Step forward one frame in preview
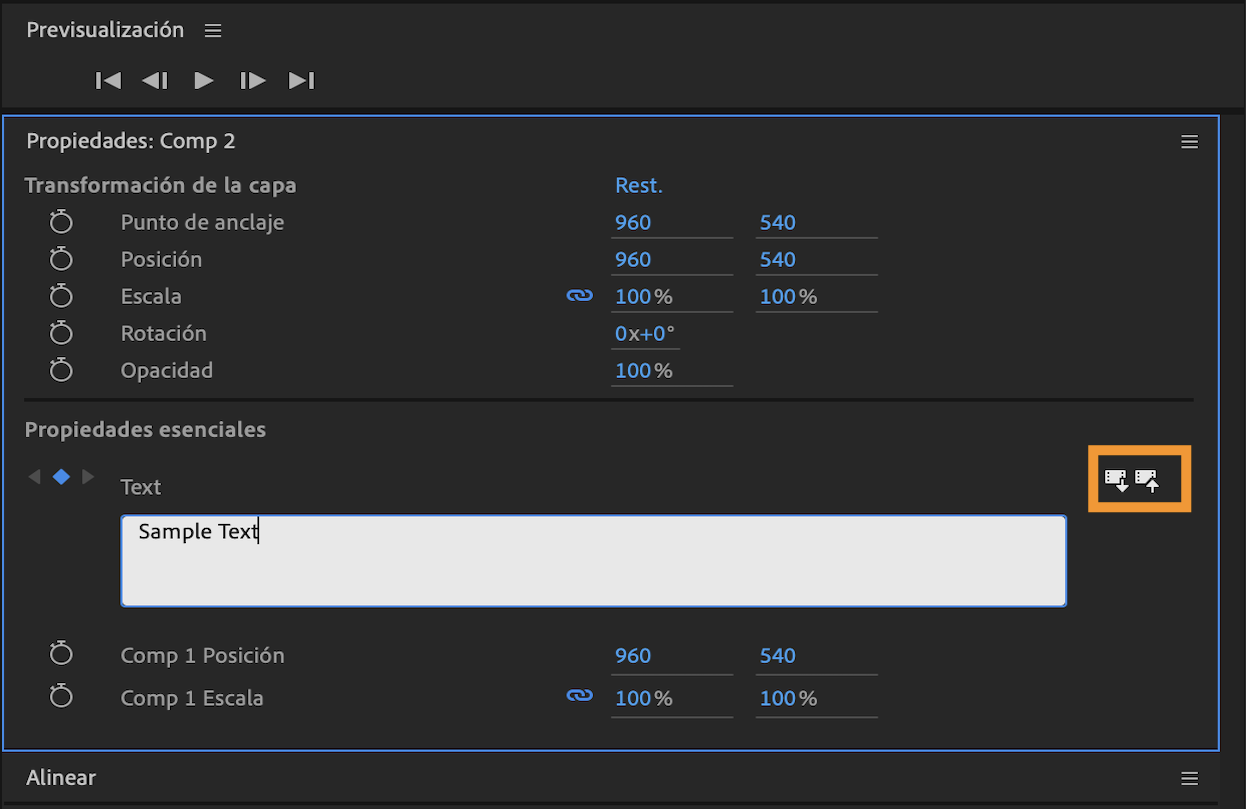1246x809 pixels. pyautogui.click(x=253, y=80)
